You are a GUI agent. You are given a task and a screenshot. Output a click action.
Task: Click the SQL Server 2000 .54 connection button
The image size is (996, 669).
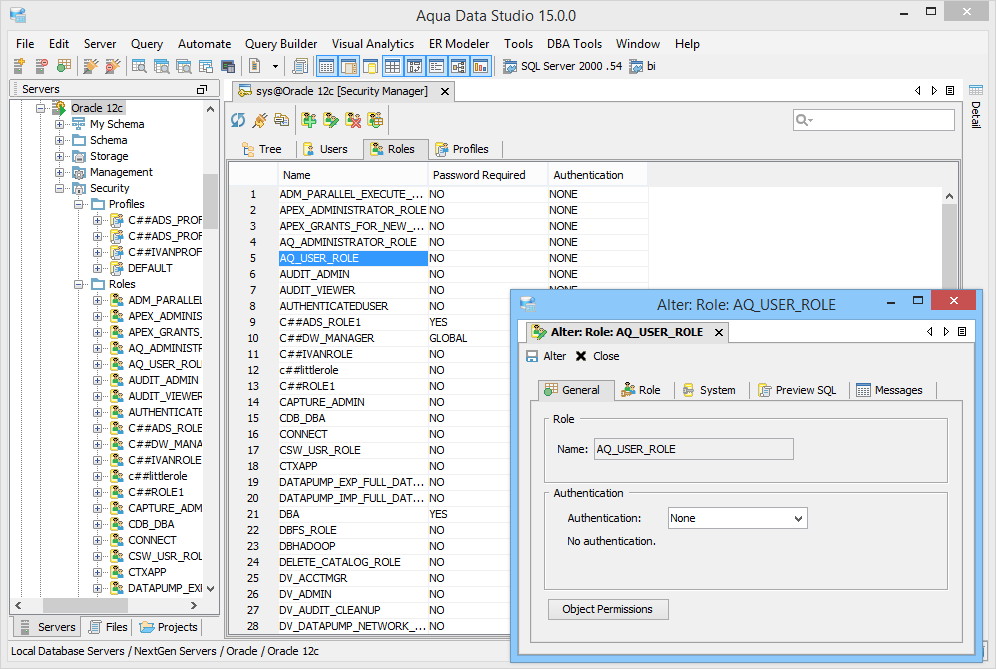563,66
